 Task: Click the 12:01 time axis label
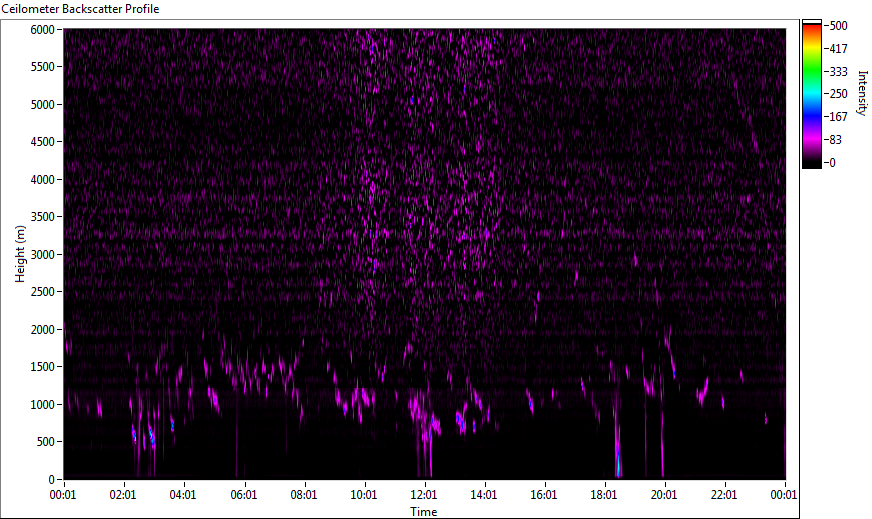(x=424, y=495)
